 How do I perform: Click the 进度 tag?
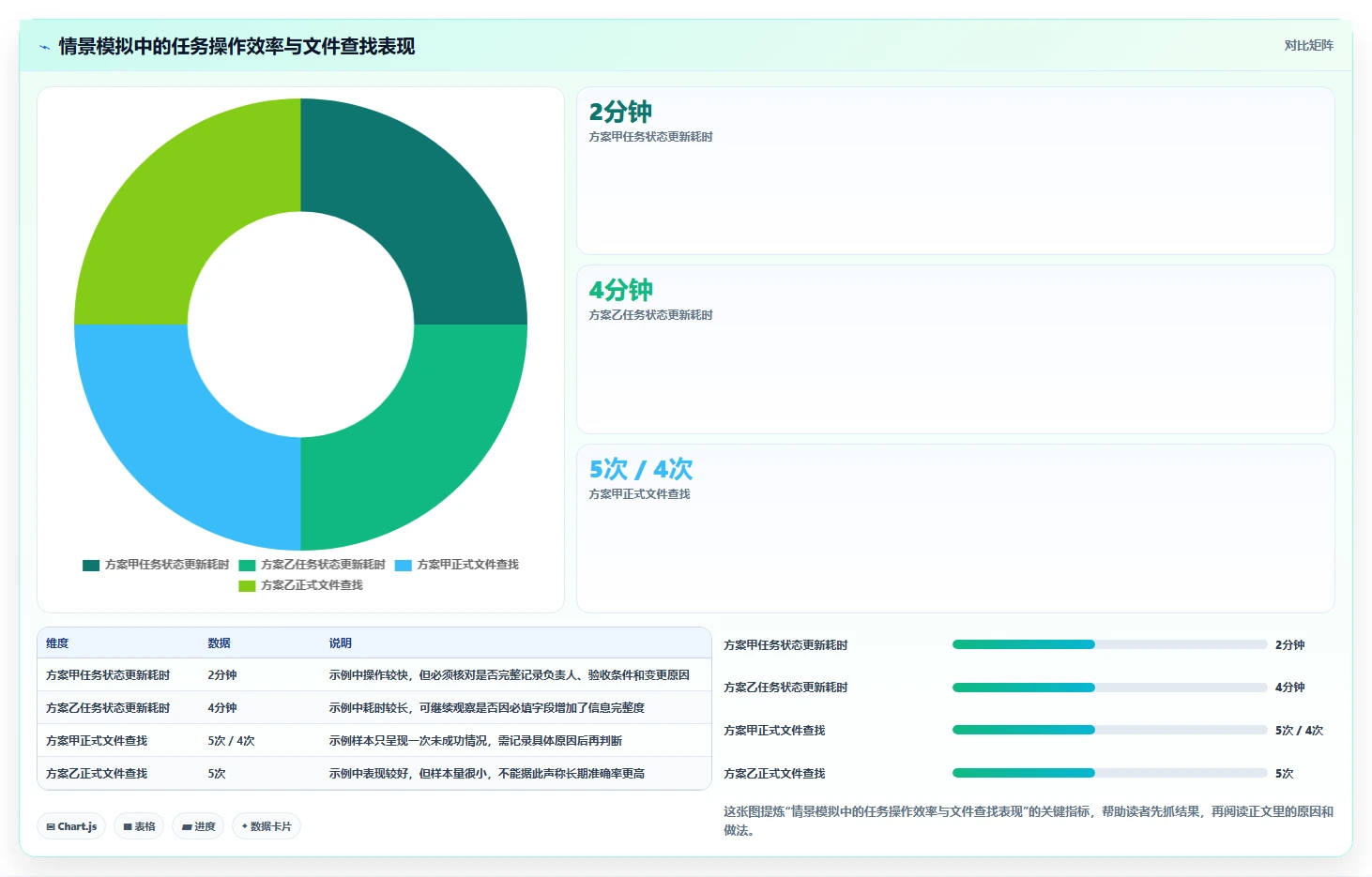pos(198,826)
